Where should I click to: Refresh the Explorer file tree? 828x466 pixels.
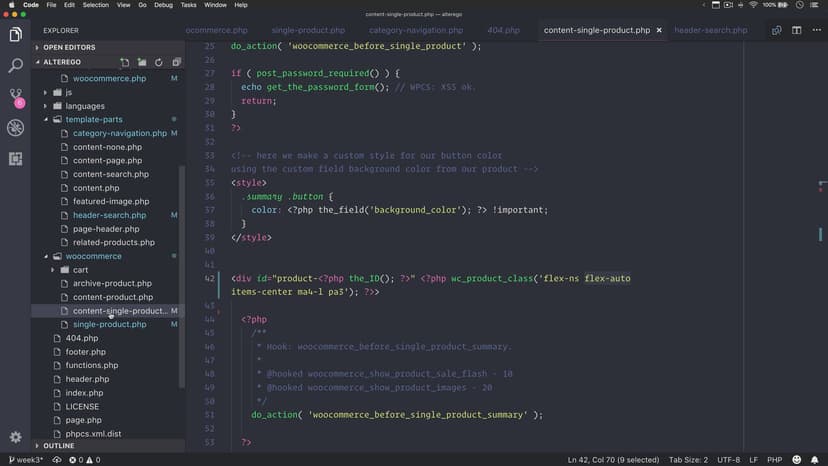pyautogui.click(x=158, y=62)
